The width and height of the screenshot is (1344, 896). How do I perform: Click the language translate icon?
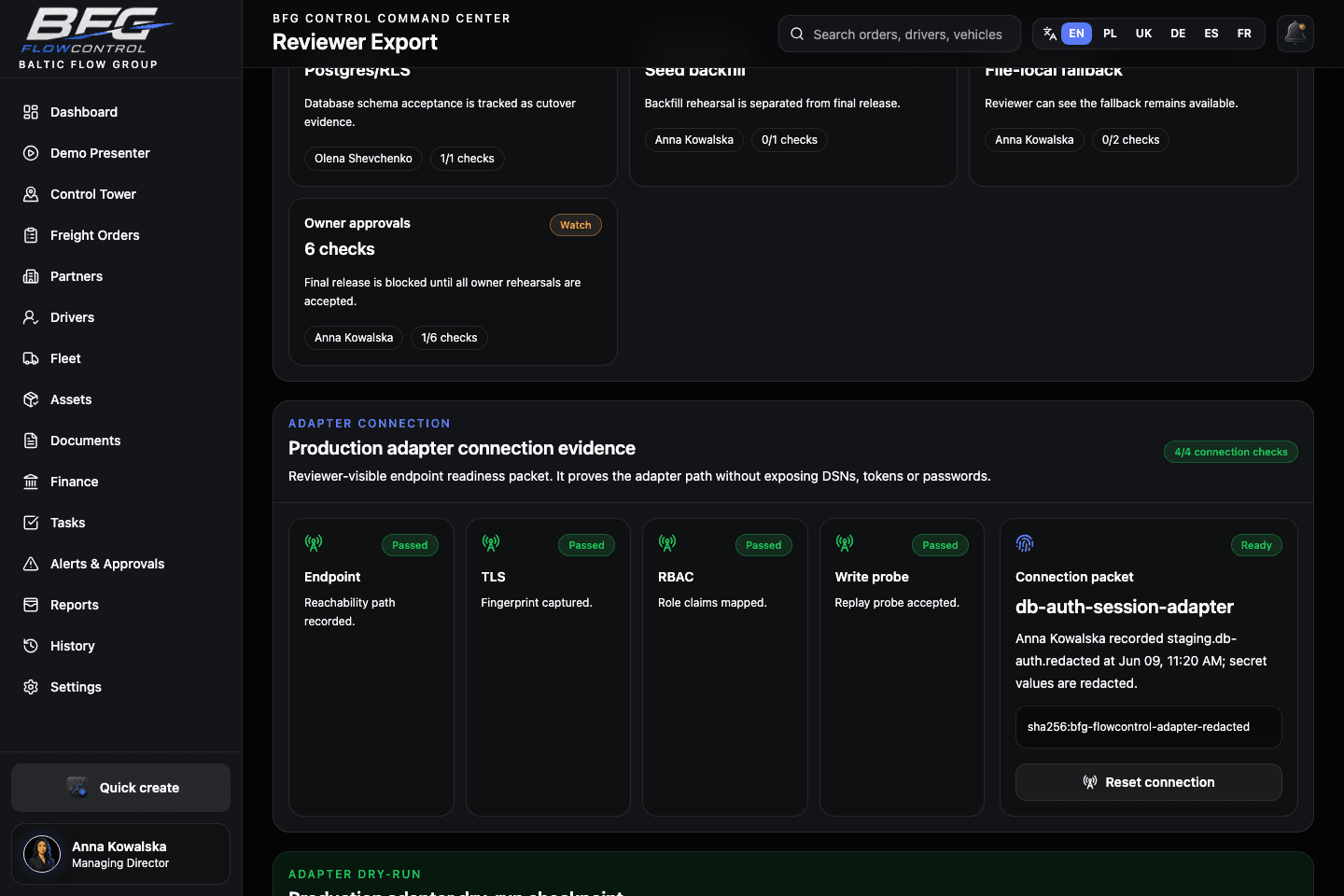tap(1049, 34)
